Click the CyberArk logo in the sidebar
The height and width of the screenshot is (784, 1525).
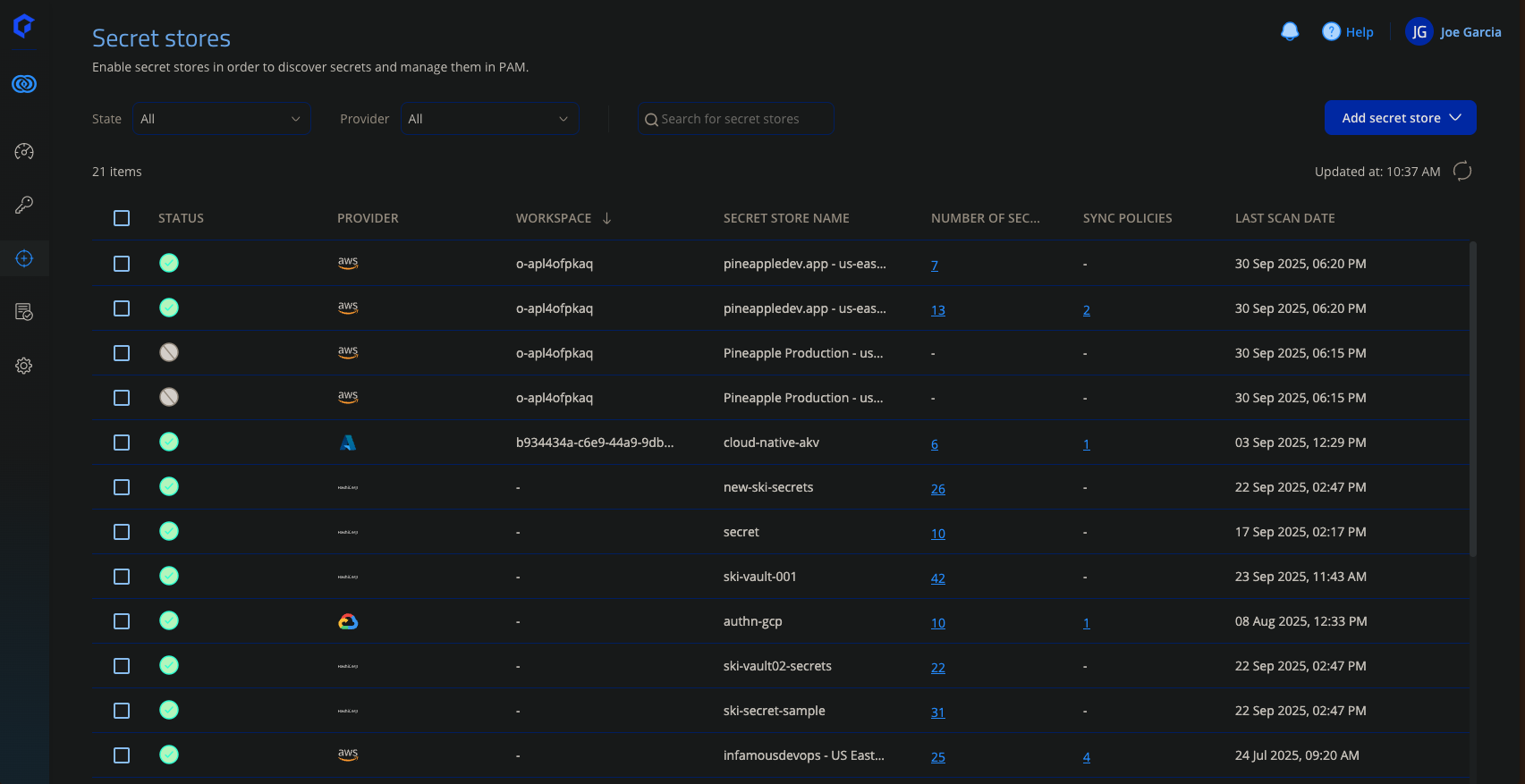(x=24, y=26)
